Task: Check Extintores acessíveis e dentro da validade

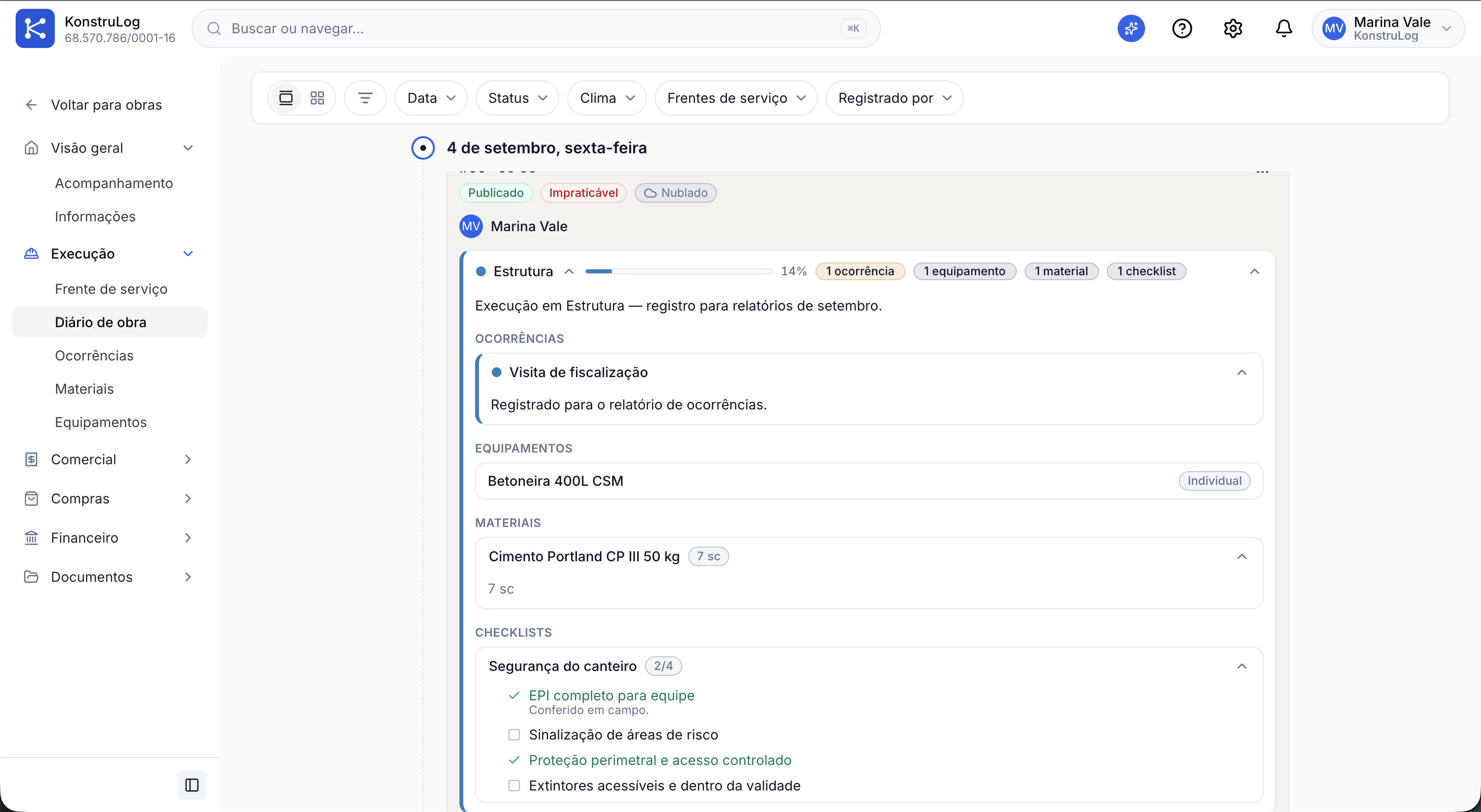Action: tap(514, 786)
